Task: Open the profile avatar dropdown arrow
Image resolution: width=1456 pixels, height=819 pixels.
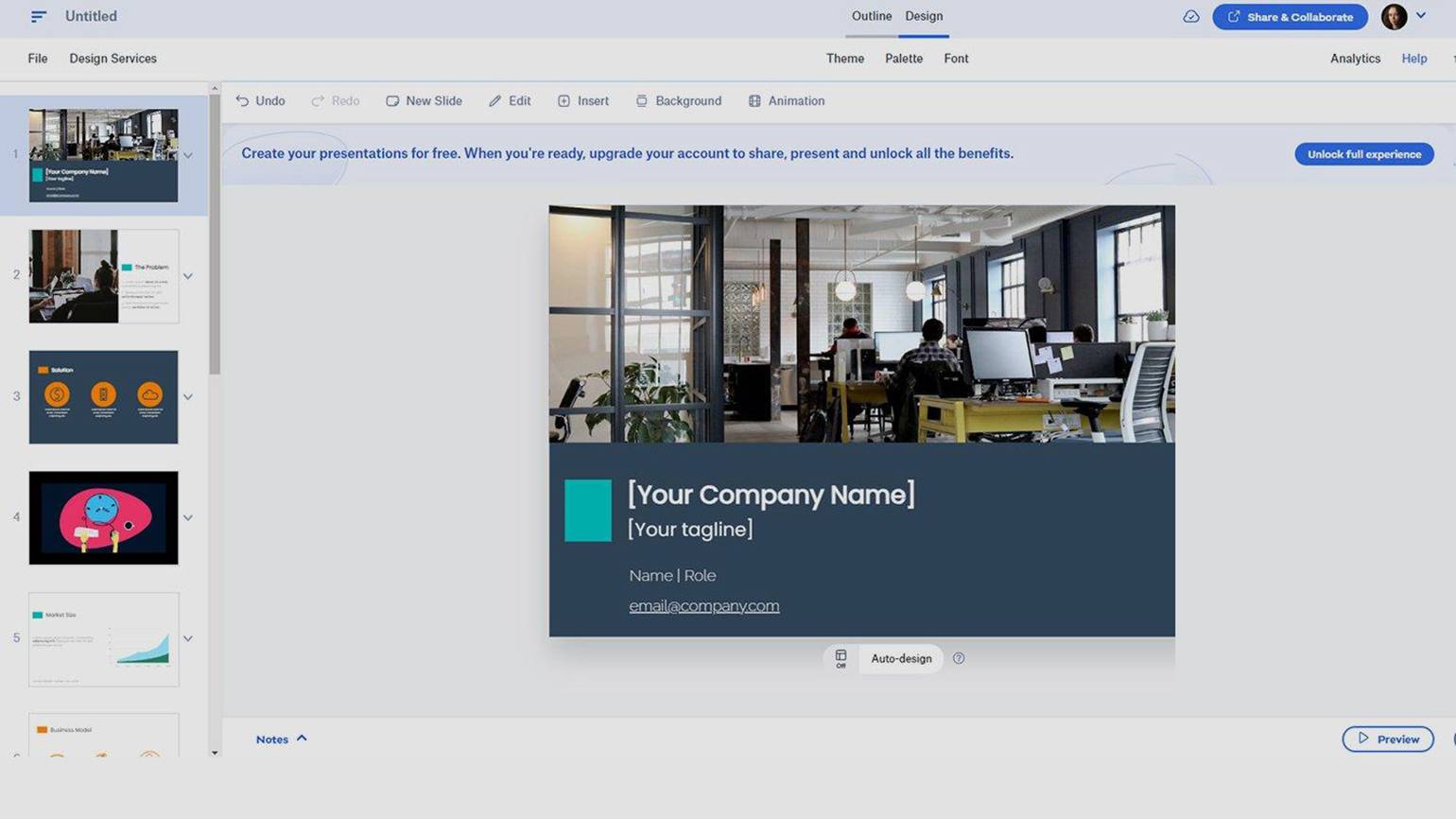Action: pos(1420,16)
